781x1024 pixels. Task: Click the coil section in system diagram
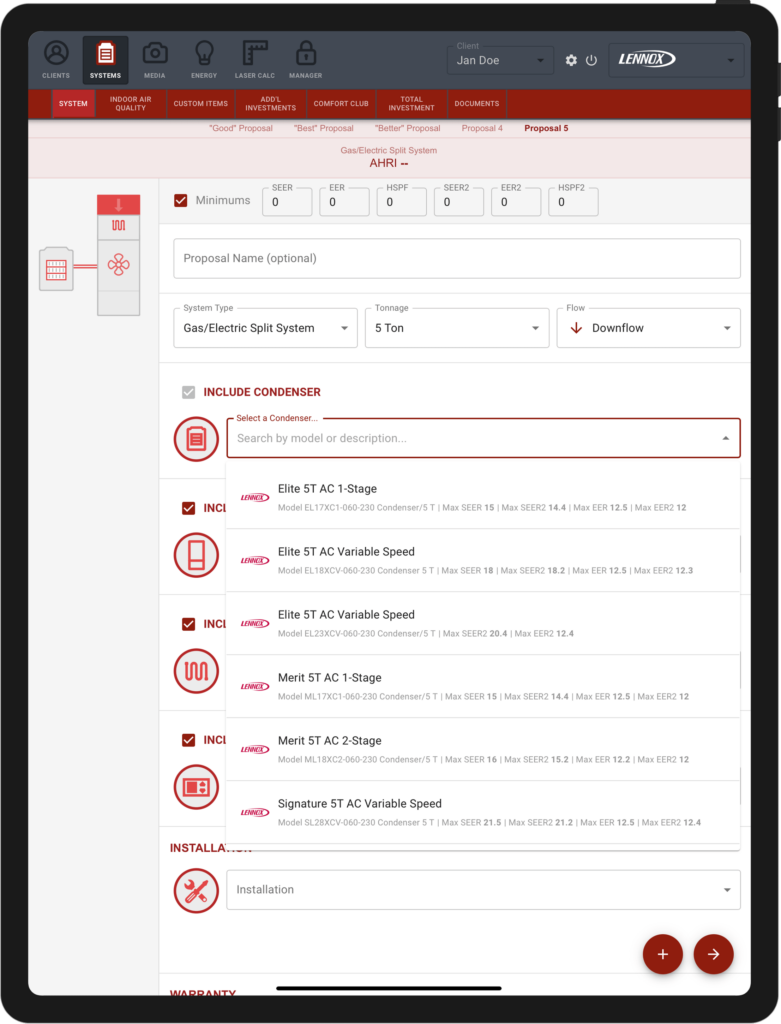119,226
